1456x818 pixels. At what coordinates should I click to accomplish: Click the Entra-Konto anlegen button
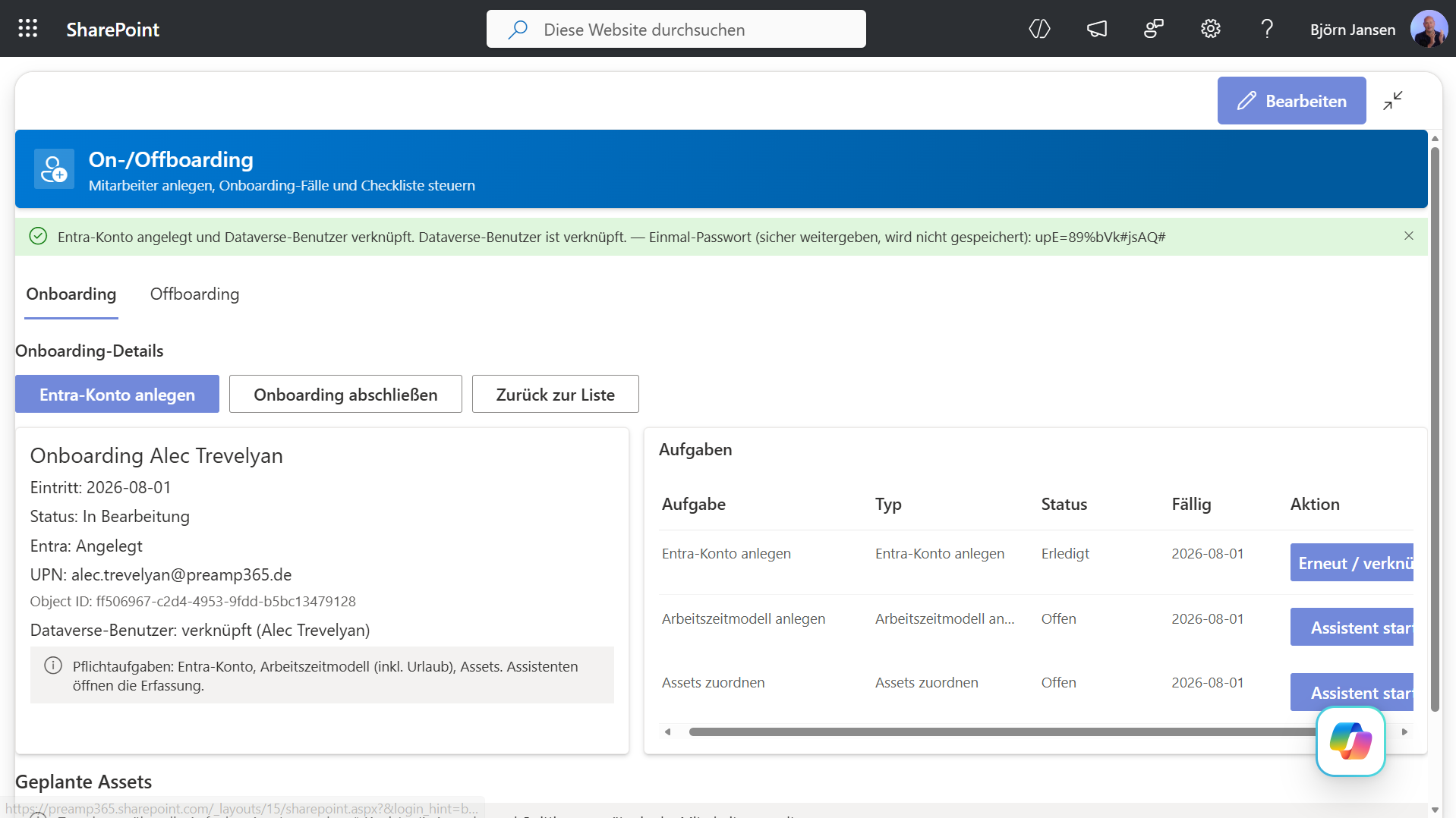pyautogui.click(x=117, y=394)
